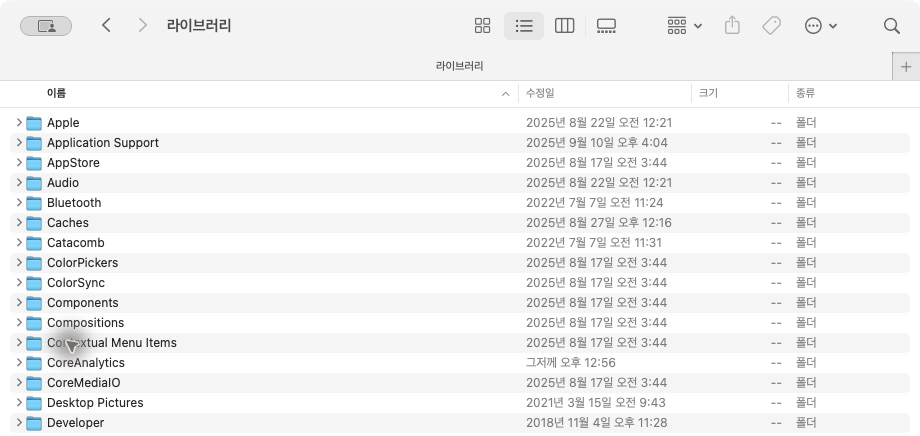This screenshot has width=920, height=436.
Task: Sort by 이름 column header
Action: [56, 93]
